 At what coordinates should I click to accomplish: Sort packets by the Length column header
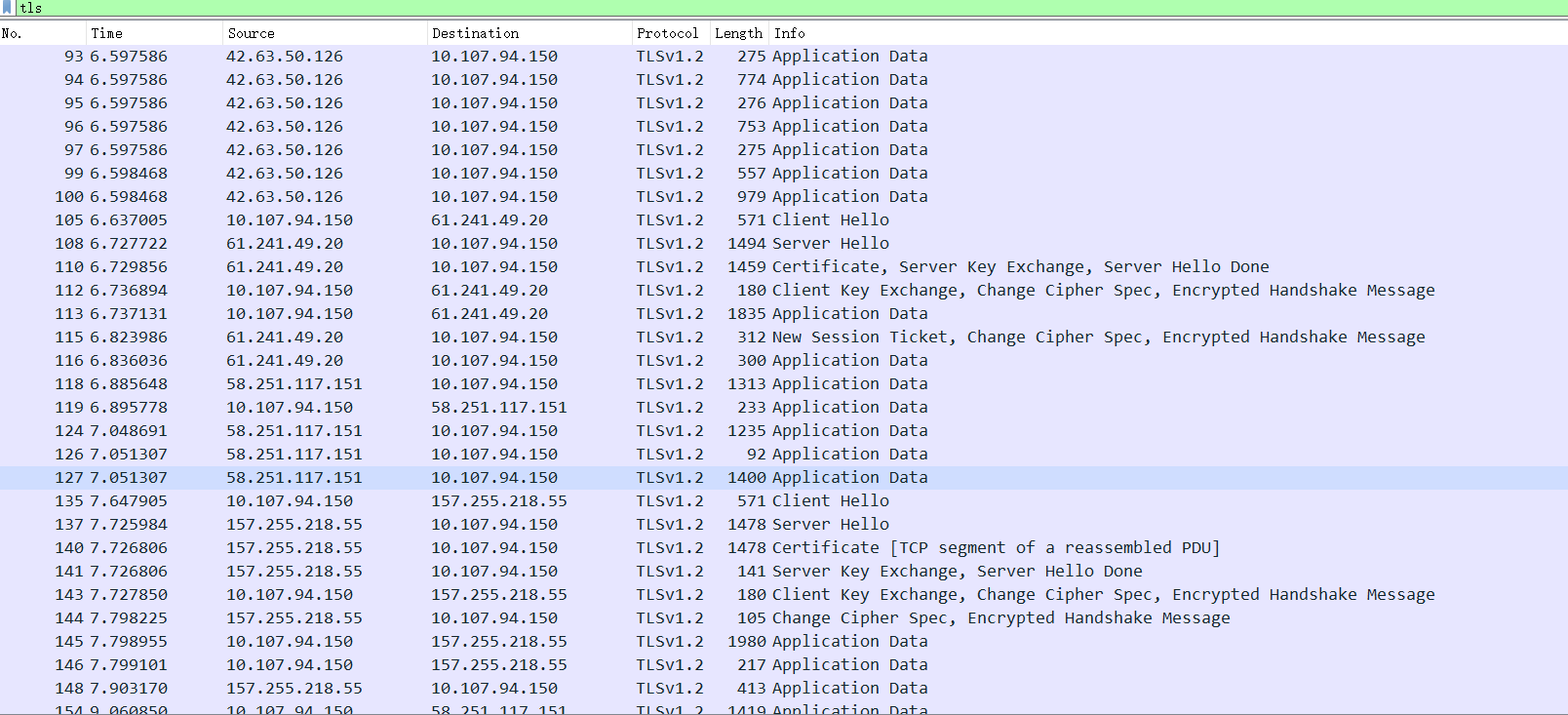click(x=740, y=33)
